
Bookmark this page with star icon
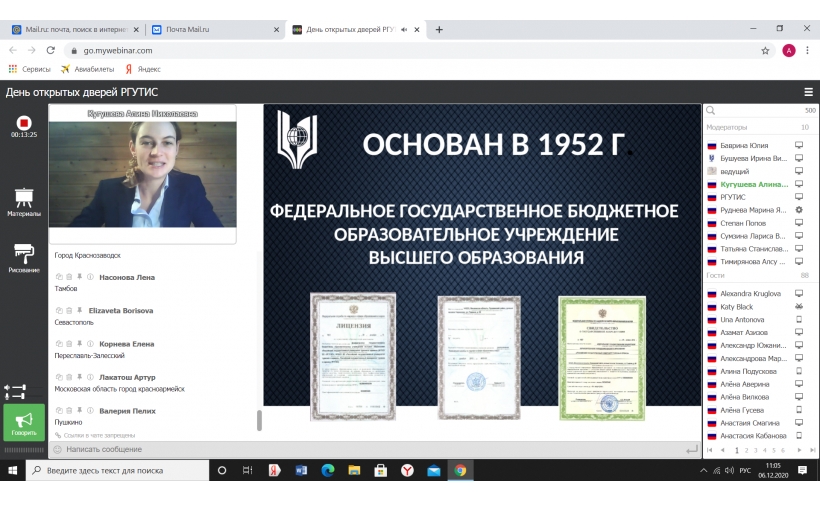coord(765,51)
